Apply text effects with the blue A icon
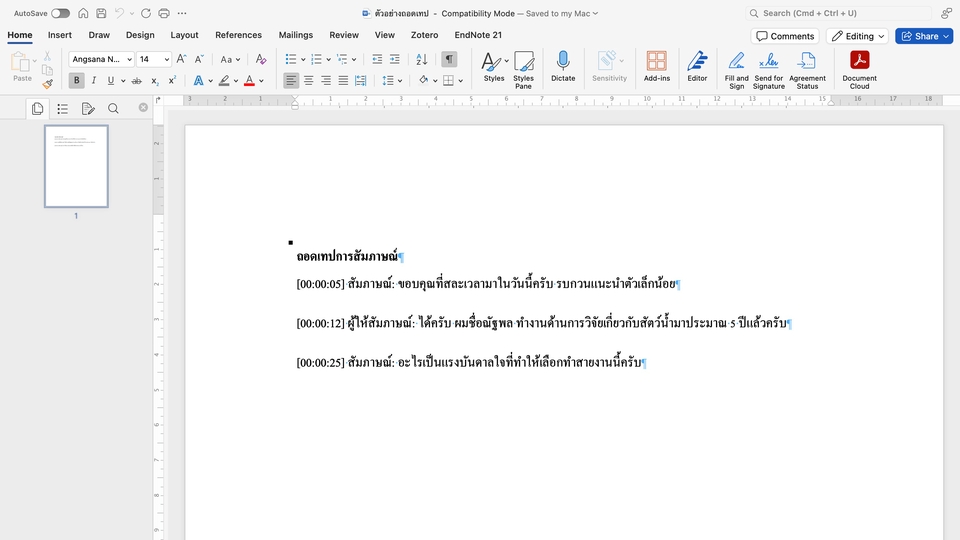Viewport: 960px width, 540px height. (x=198, y=81)
